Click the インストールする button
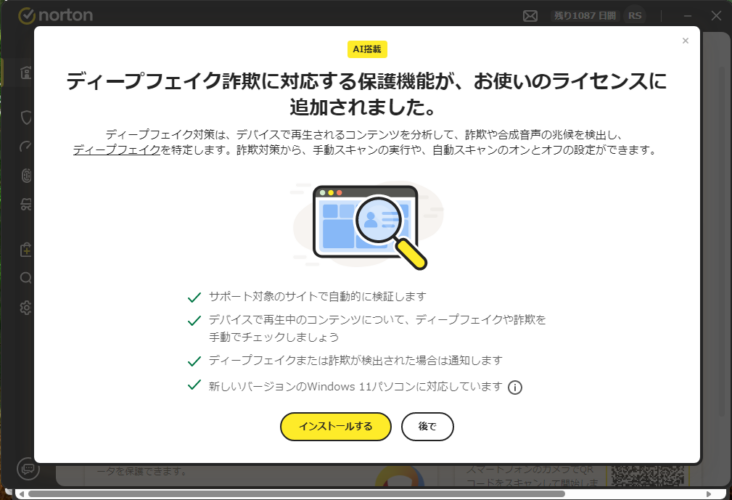The image size is (732, 500). click(336, 426)
